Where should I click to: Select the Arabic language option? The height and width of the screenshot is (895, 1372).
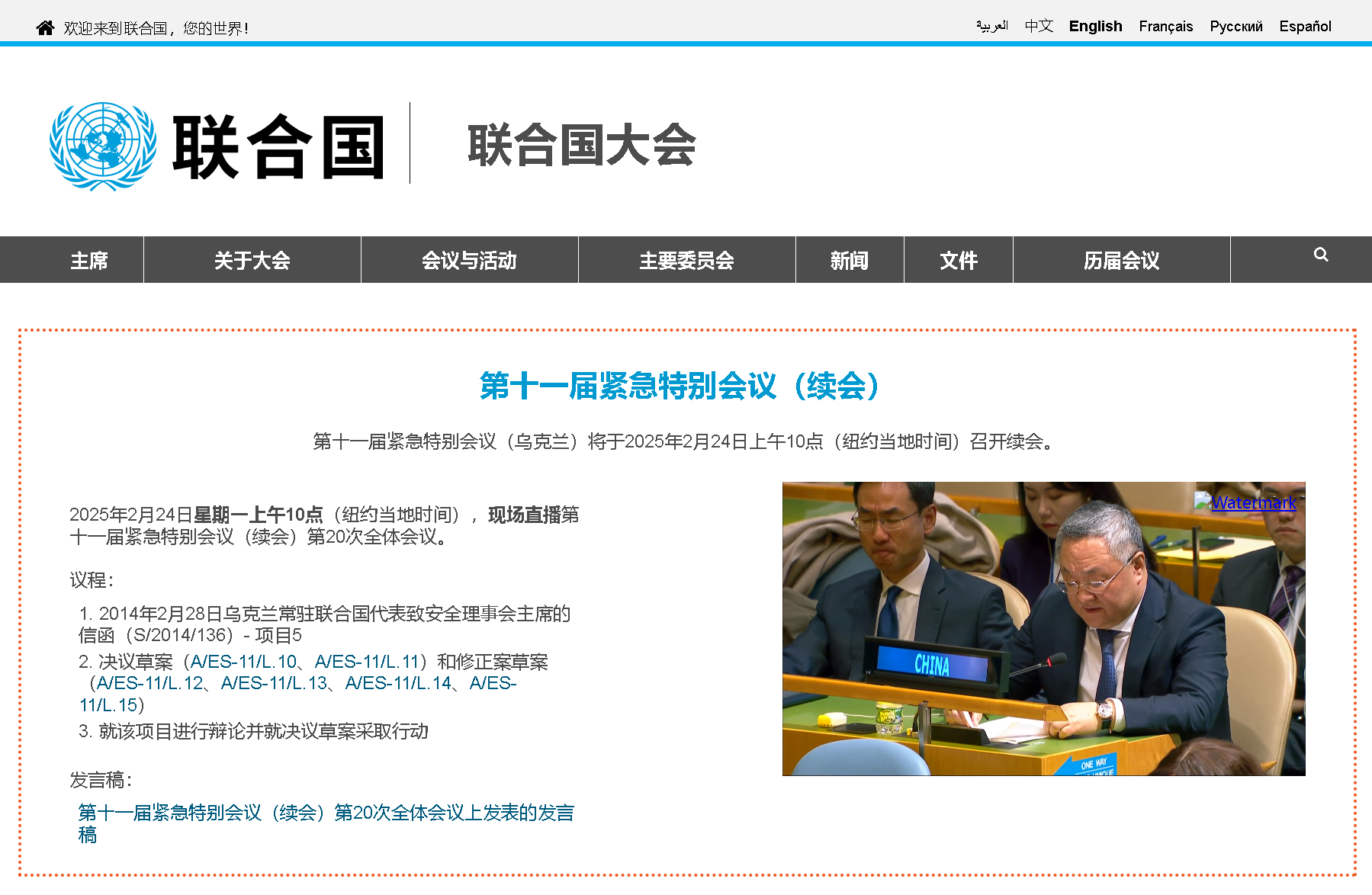point(991,27)
